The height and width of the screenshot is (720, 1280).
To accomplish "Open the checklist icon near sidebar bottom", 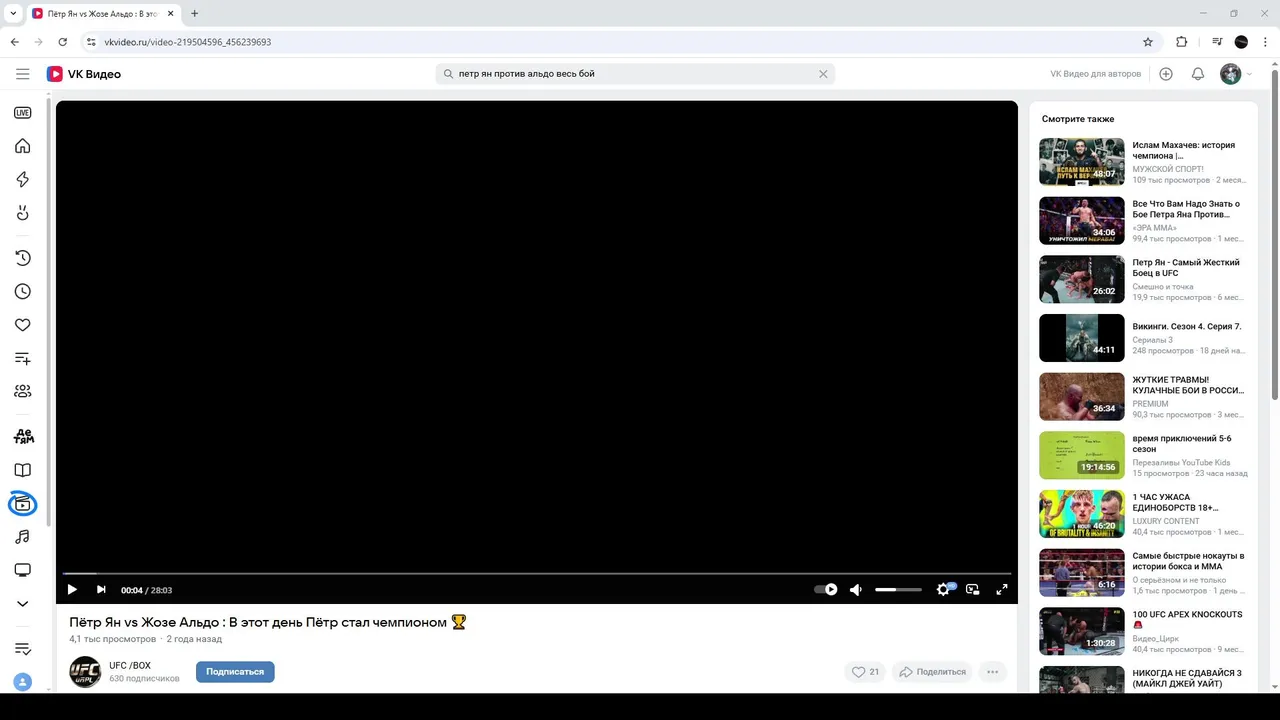I will 22,649.
